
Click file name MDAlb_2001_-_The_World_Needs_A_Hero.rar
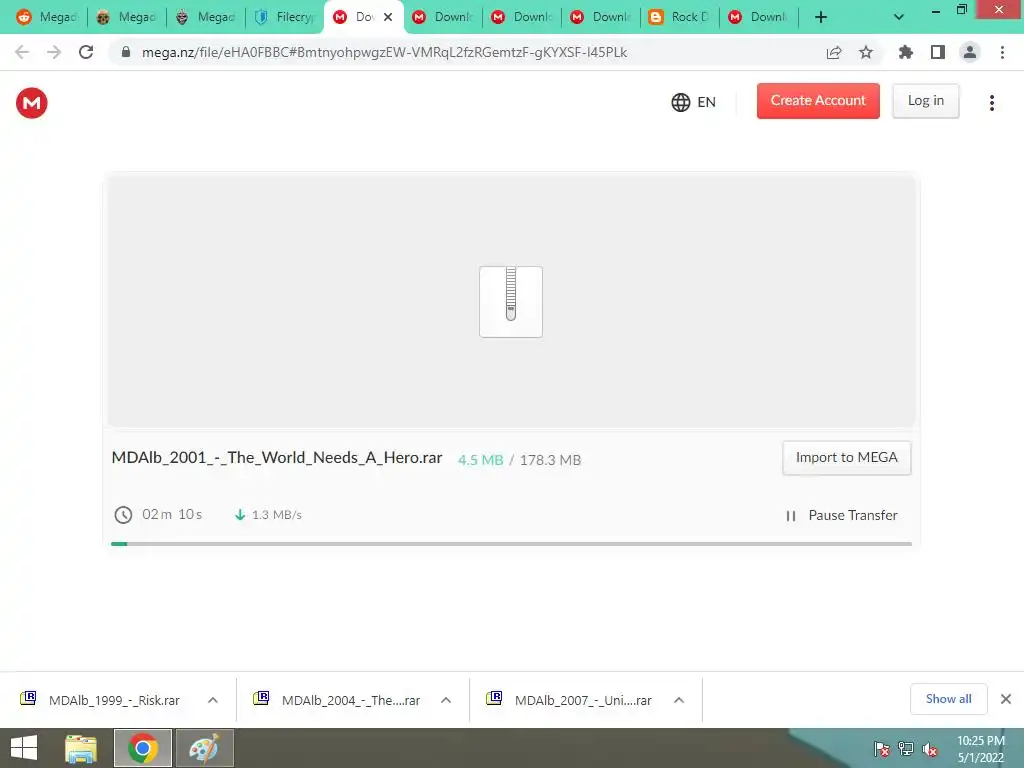(x=277, y=458)
